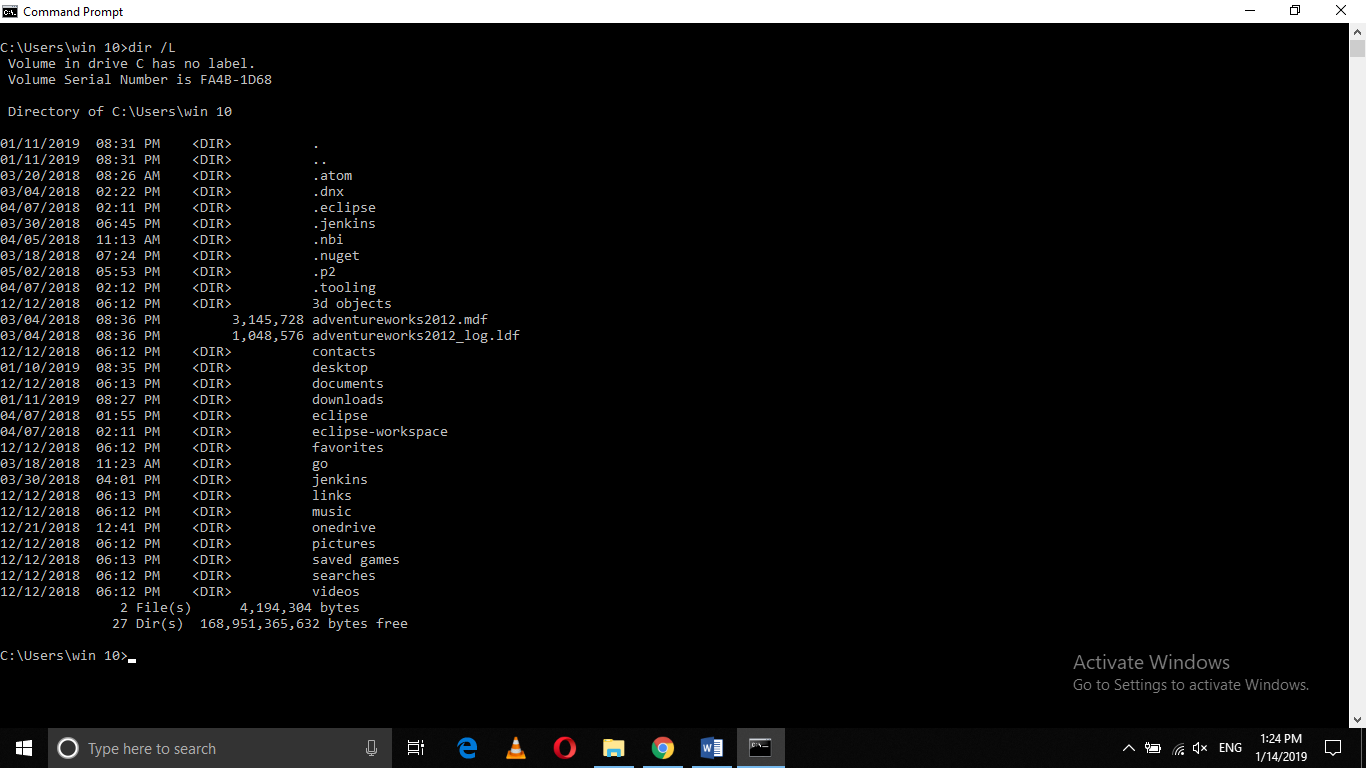Screen dimensions: 1366x768
Task: Switch the ENG input language indicator
Action: (1230, 748)
